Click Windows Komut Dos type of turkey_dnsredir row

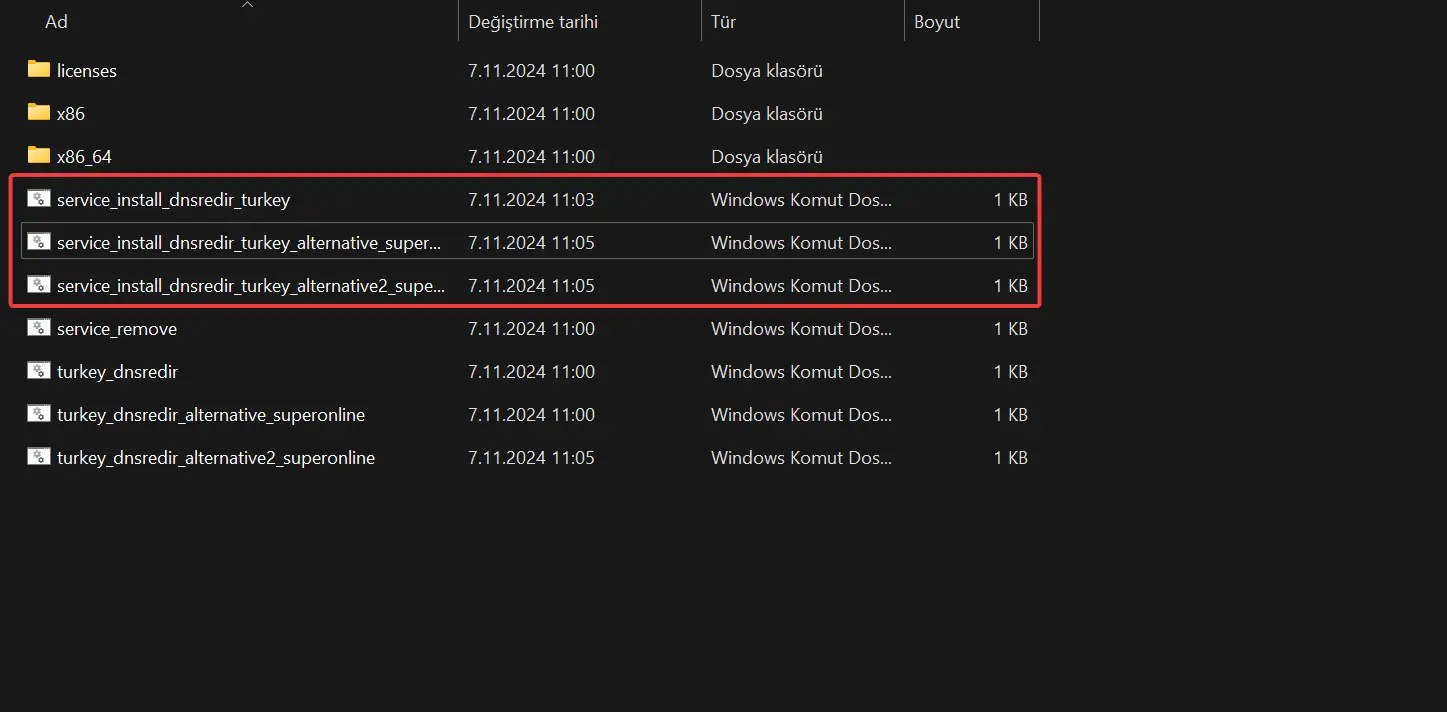coord(801,372)
